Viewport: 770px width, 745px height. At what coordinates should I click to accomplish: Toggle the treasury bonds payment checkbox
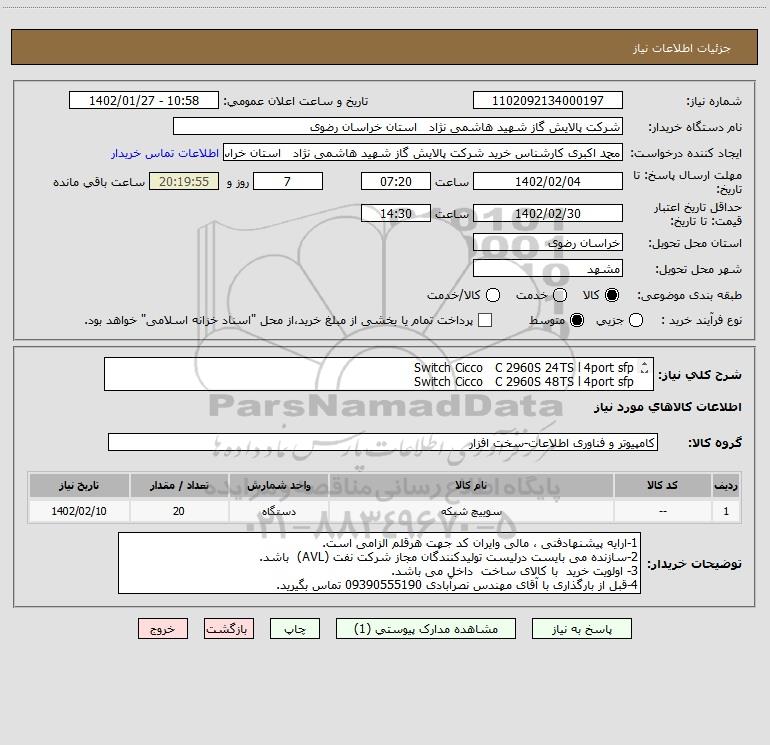pyautogui.click(x=485, y=320)
